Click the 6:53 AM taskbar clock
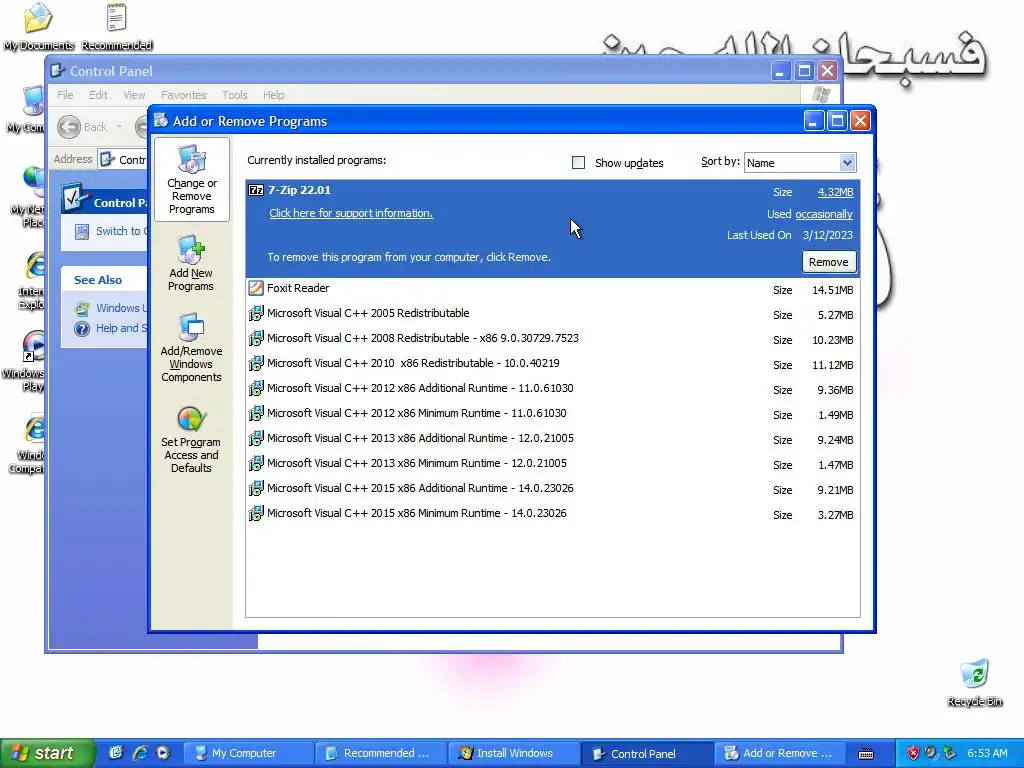This screenshot has height=768, width=1024. pyautogui.click(x=987, y=753)
